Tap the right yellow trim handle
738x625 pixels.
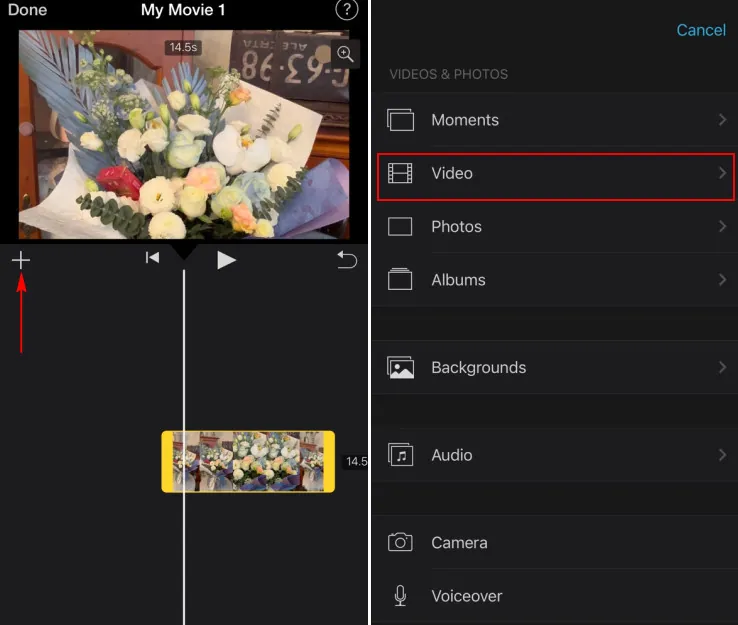tap(329, 462)
